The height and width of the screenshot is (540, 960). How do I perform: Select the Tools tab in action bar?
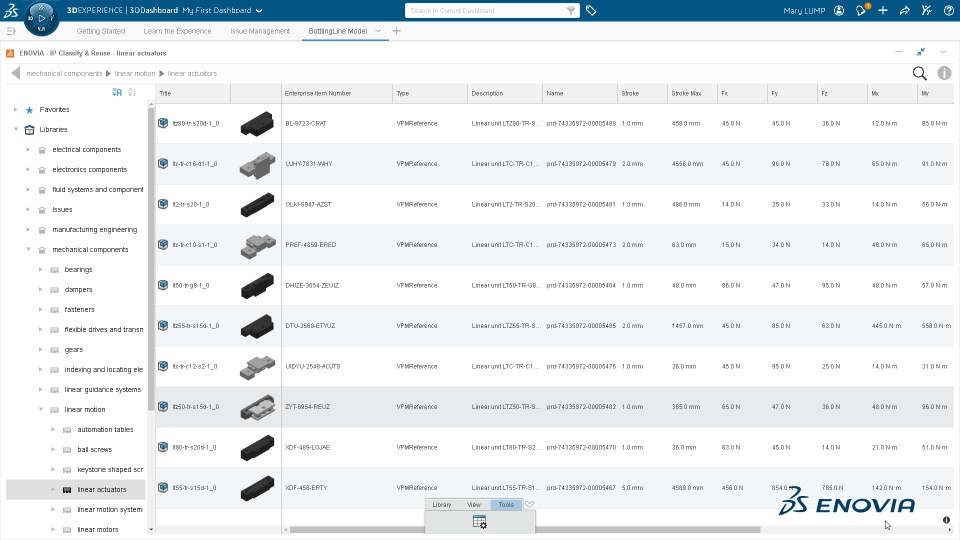click(x=506, y=504)
